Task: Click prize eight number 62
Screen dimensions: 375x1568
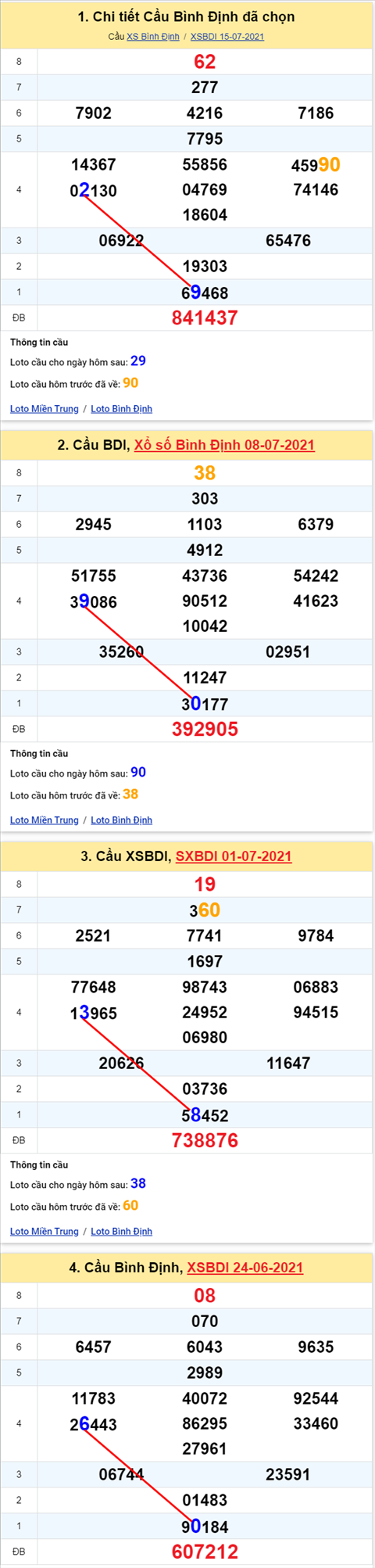Action: click(x=205, y=62)
